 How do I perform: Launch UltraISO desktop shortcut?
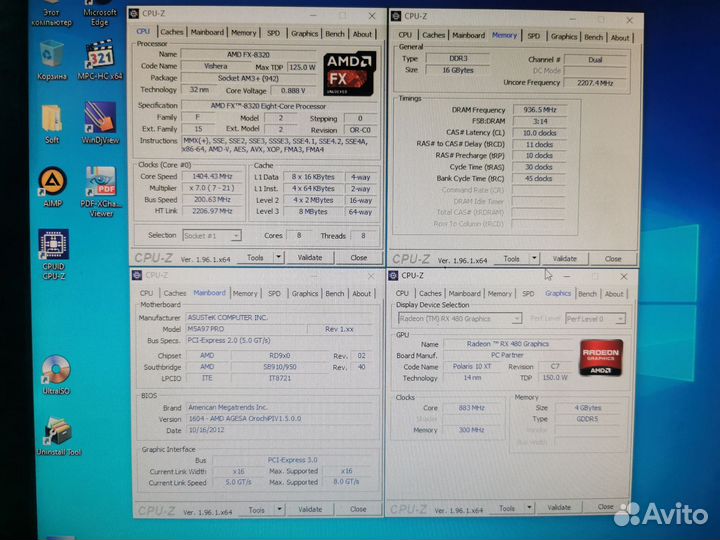(x=56, y=375)
